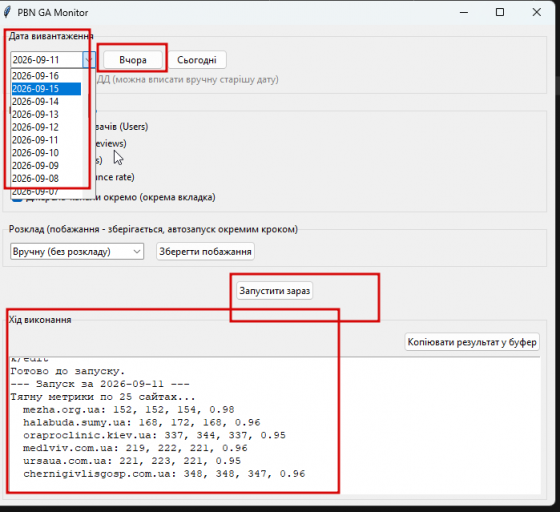Screen dimensions: 560x512
Task: Maximize the PBN GA Monitor window
Action: 500,12
